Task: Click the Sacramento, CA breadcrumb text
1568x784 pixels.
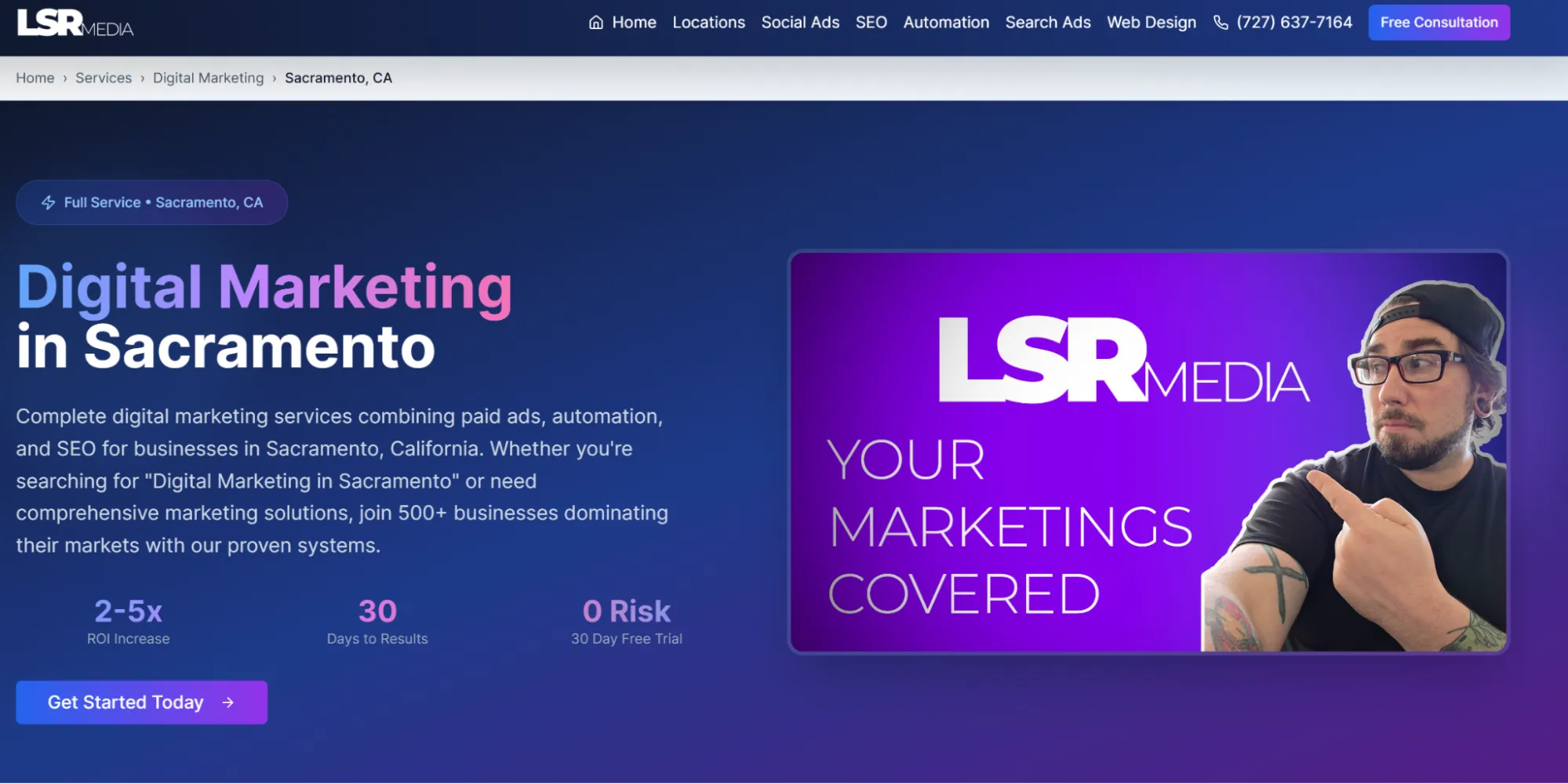Action: (338, 78)
